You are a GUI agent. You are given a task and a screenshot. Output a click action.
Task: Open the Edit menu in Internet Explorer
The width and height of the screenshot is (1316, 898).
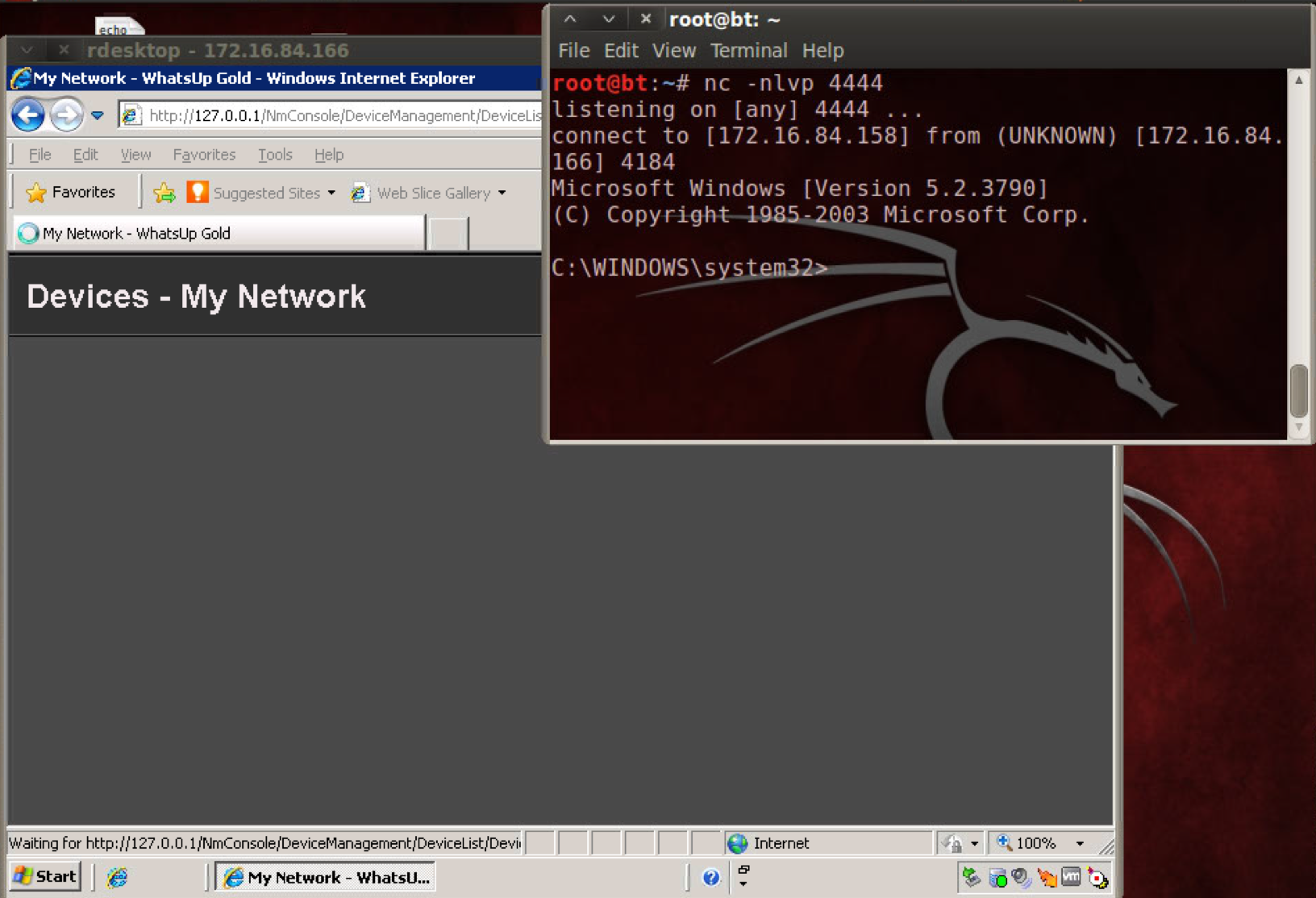tap(85, 154)
